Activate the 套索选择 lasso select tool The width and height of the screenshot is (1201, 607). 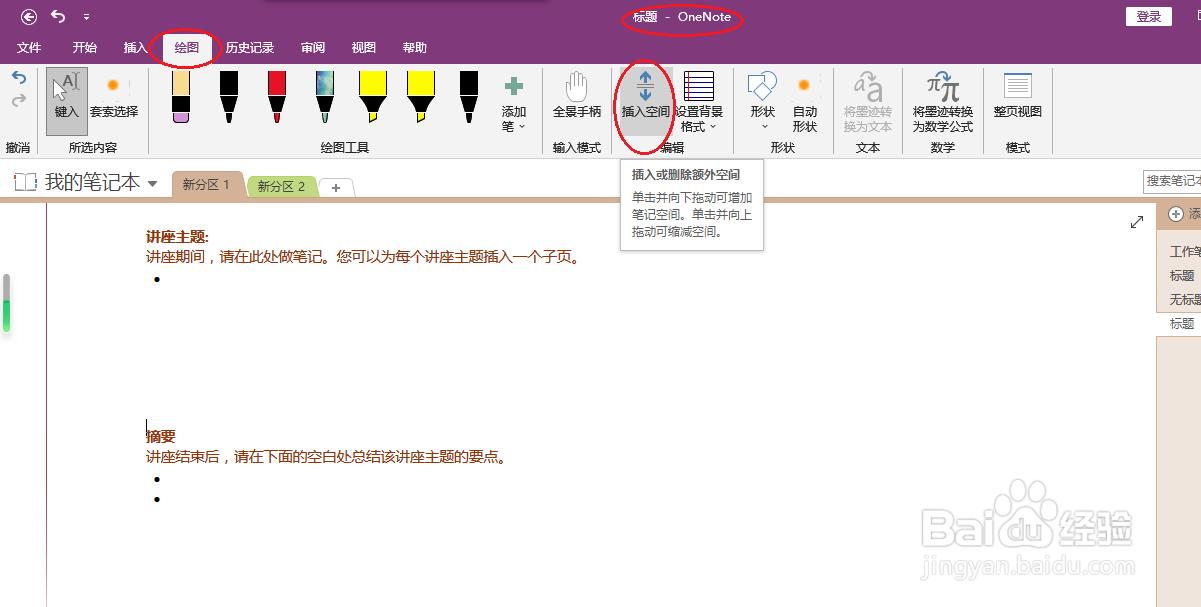tap(114, 98)
